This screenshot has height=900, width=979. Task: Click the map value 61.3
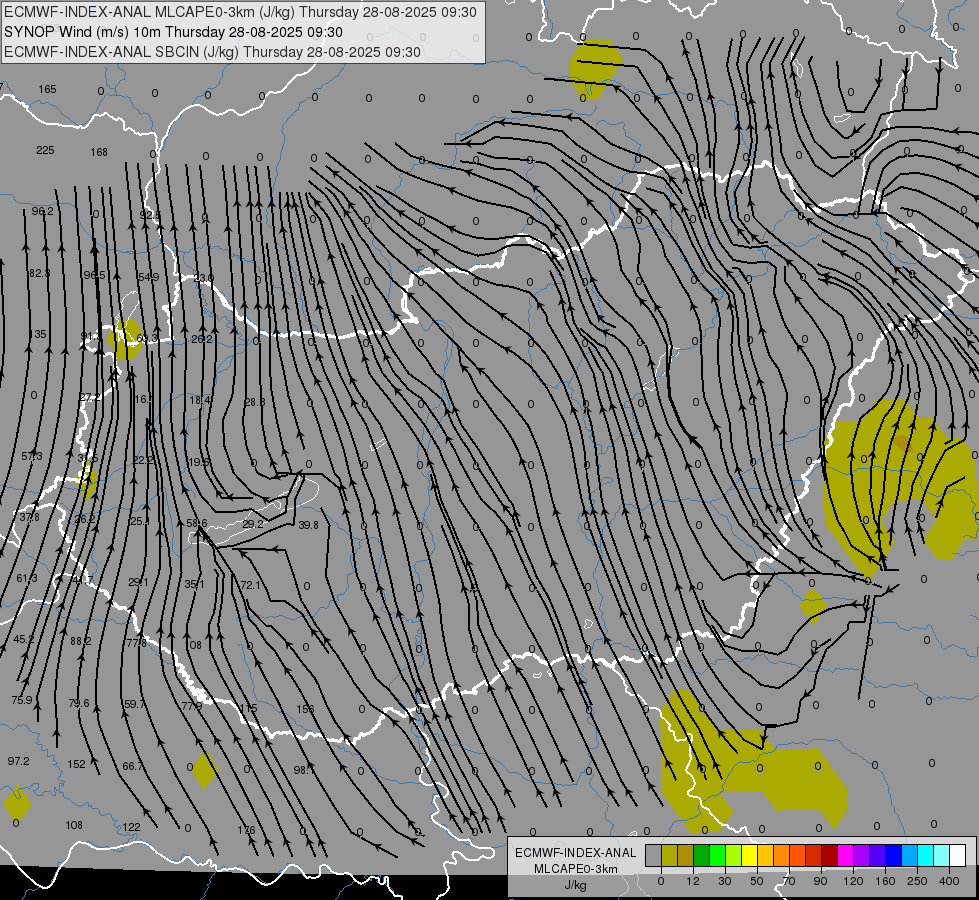click(x=27, y=578)
